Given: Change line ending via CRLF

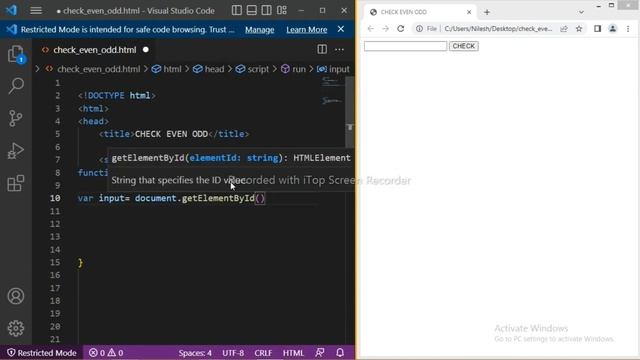Looking at the screenshot, I should tap(263, 353).
